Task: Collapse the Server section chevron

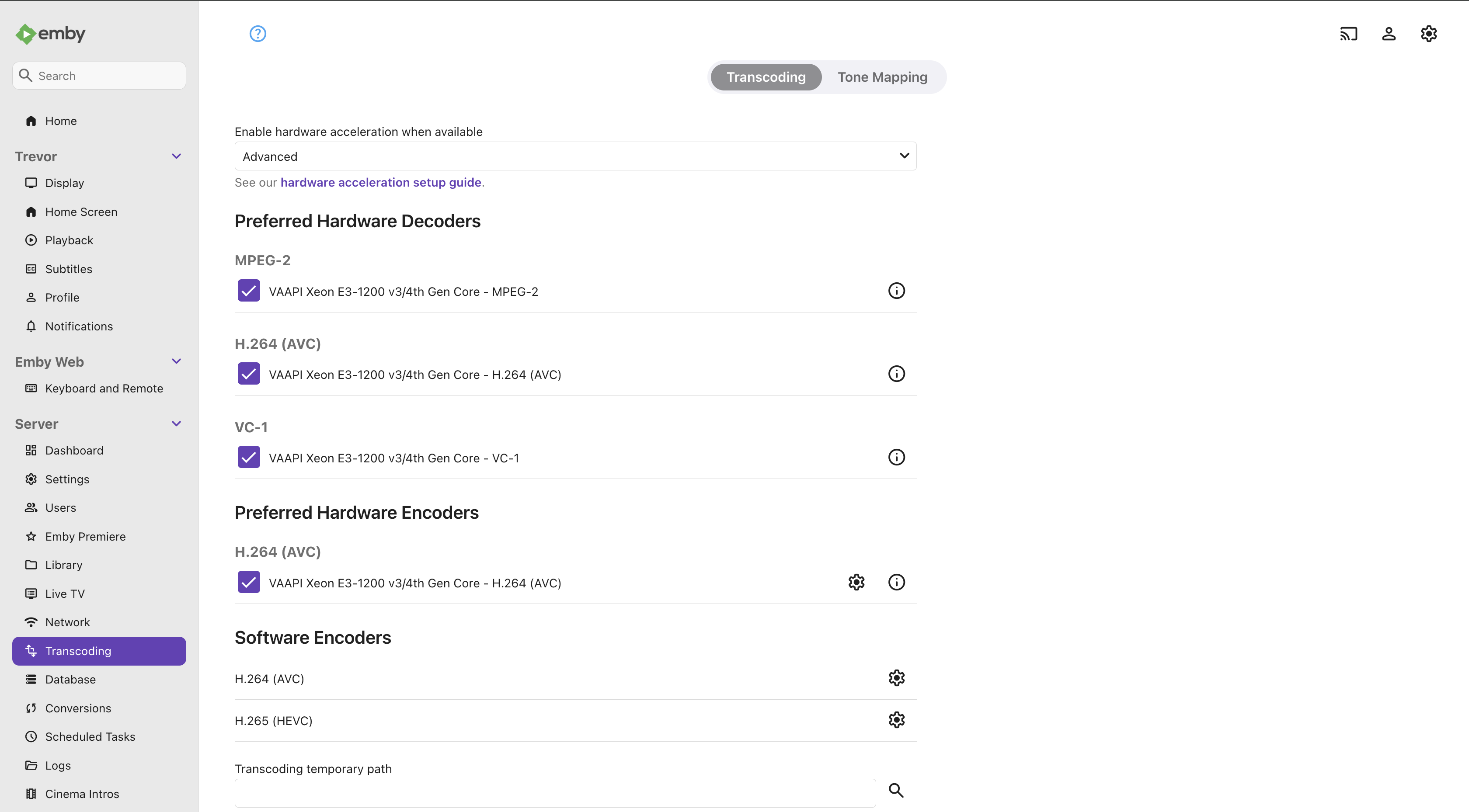Action: 176,423
